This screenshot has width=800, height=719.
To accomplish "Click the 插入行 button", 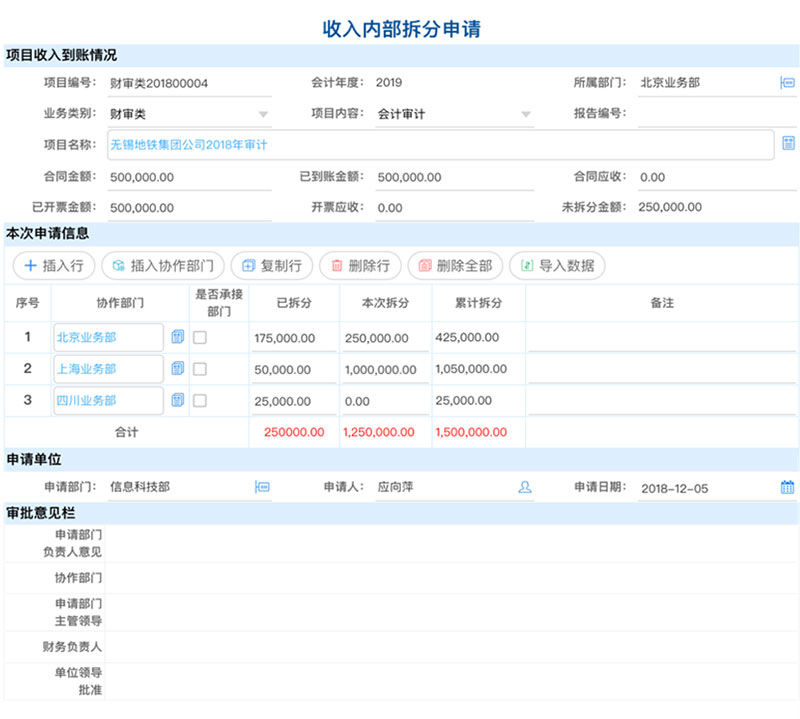I will pyautogui.click(x=54, y=266).
